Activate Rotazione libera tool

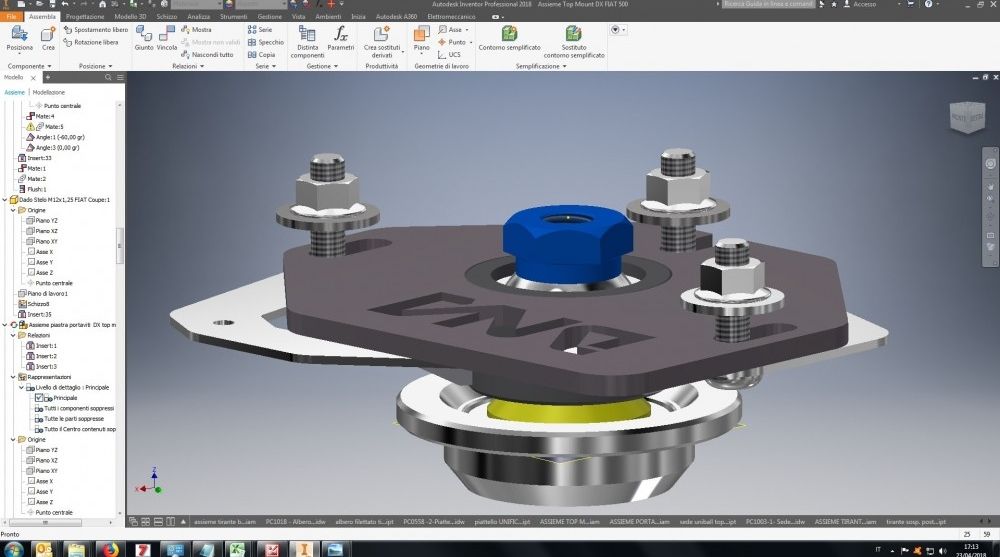[91, 42]
